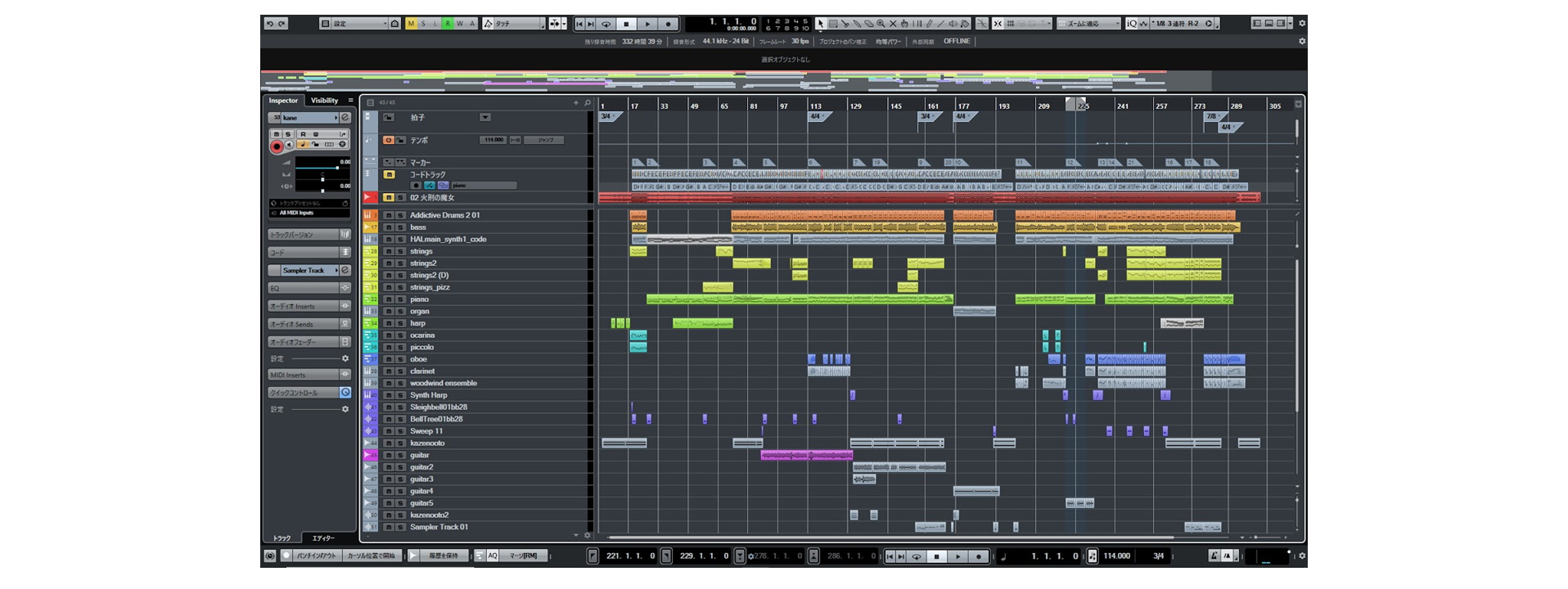Screen dimensions: 1568x589
Task: Toggle the yellow M mute state button
Action: (x=411, y=24)
